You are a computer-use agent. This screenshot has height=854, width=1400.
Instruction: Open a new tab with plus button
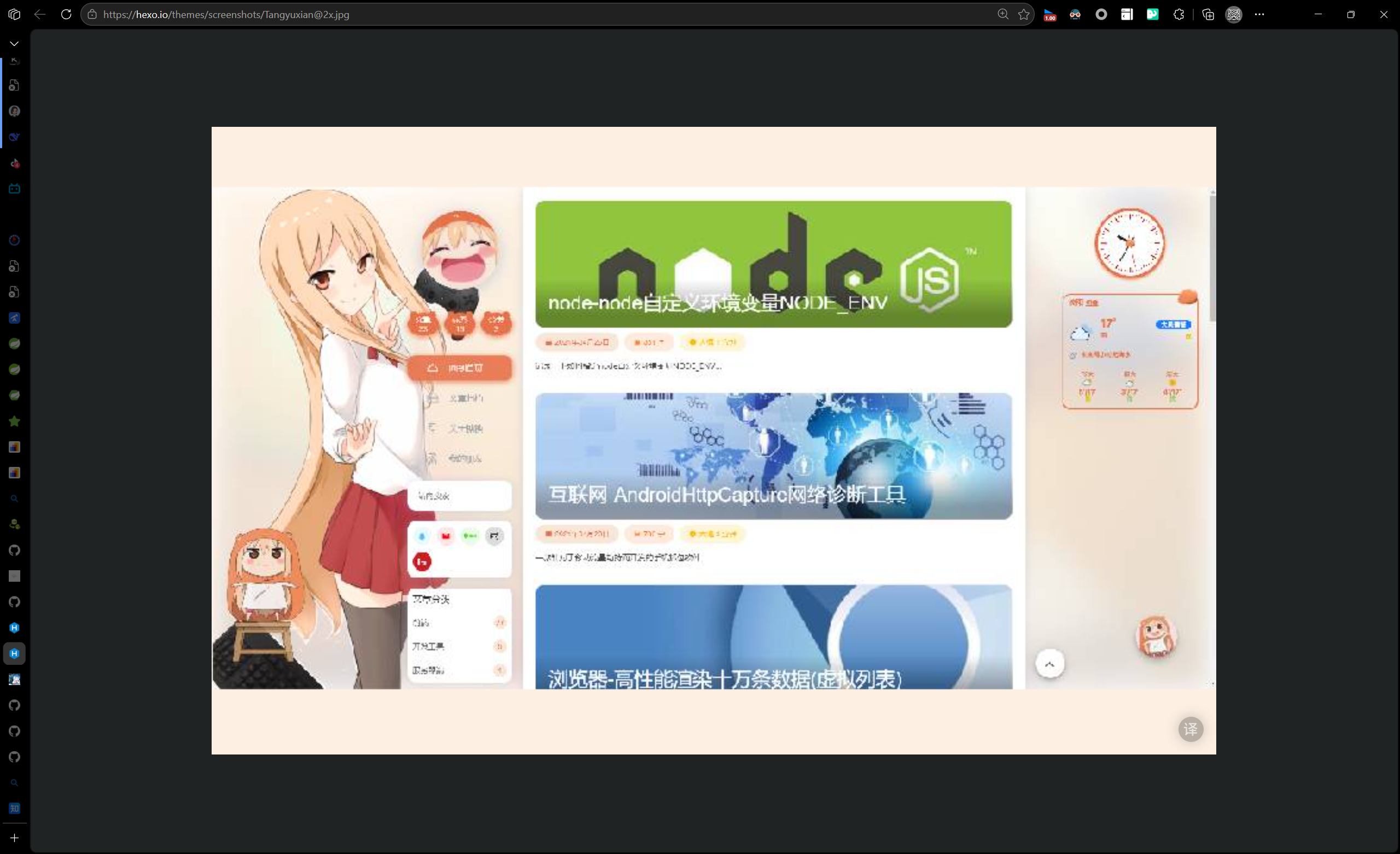click(x=14, y=838)
